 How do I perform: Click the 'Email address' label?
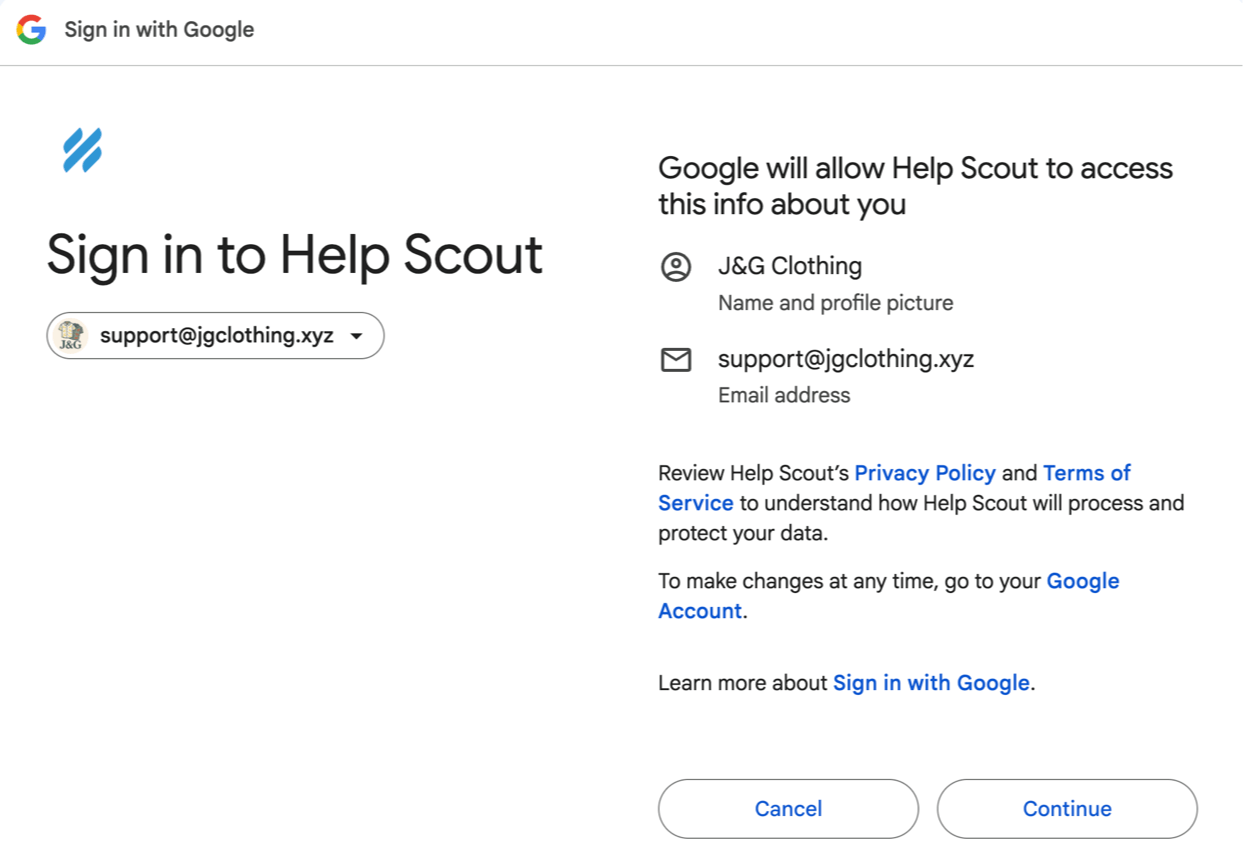pos(784,395)
